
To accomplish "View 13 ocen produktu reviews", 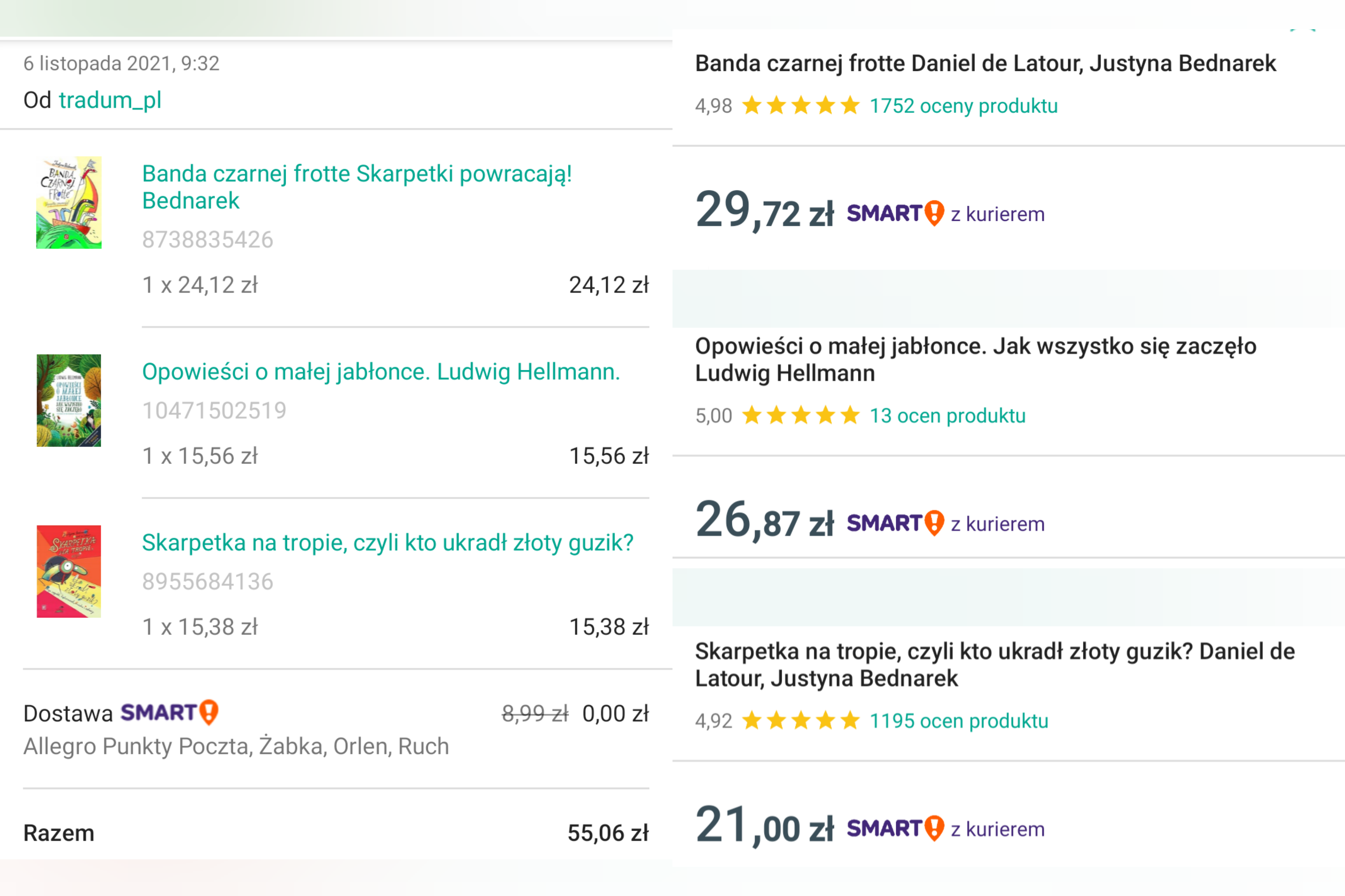I will tap(947, 416).
